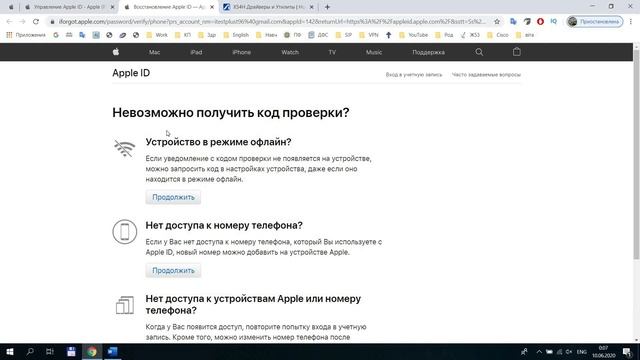This screenshot has height=360, width=640.
Task: Open the ДОС bookmark
Action: [318, 35]
